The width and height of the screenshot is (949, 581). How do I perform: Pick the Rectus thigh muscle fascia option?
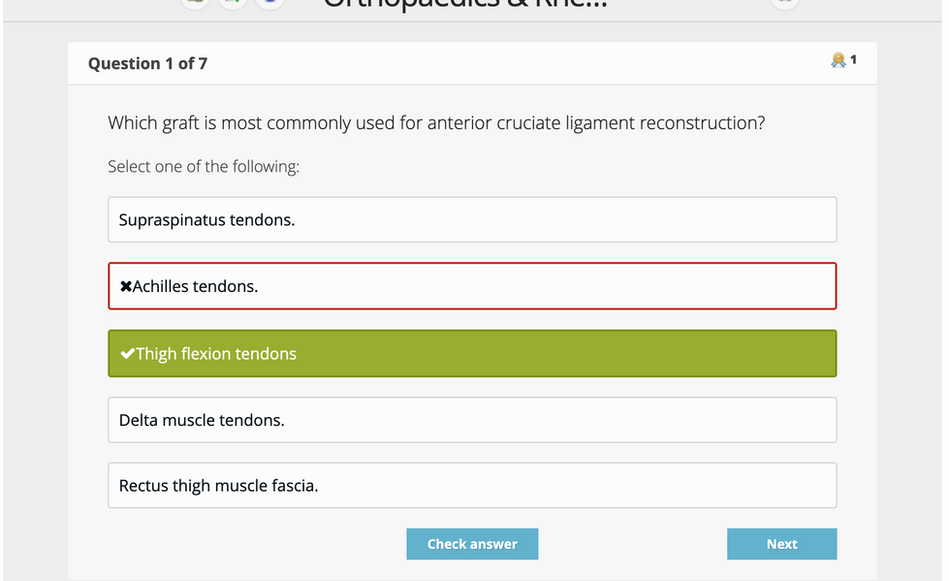(x=472, y=485)
